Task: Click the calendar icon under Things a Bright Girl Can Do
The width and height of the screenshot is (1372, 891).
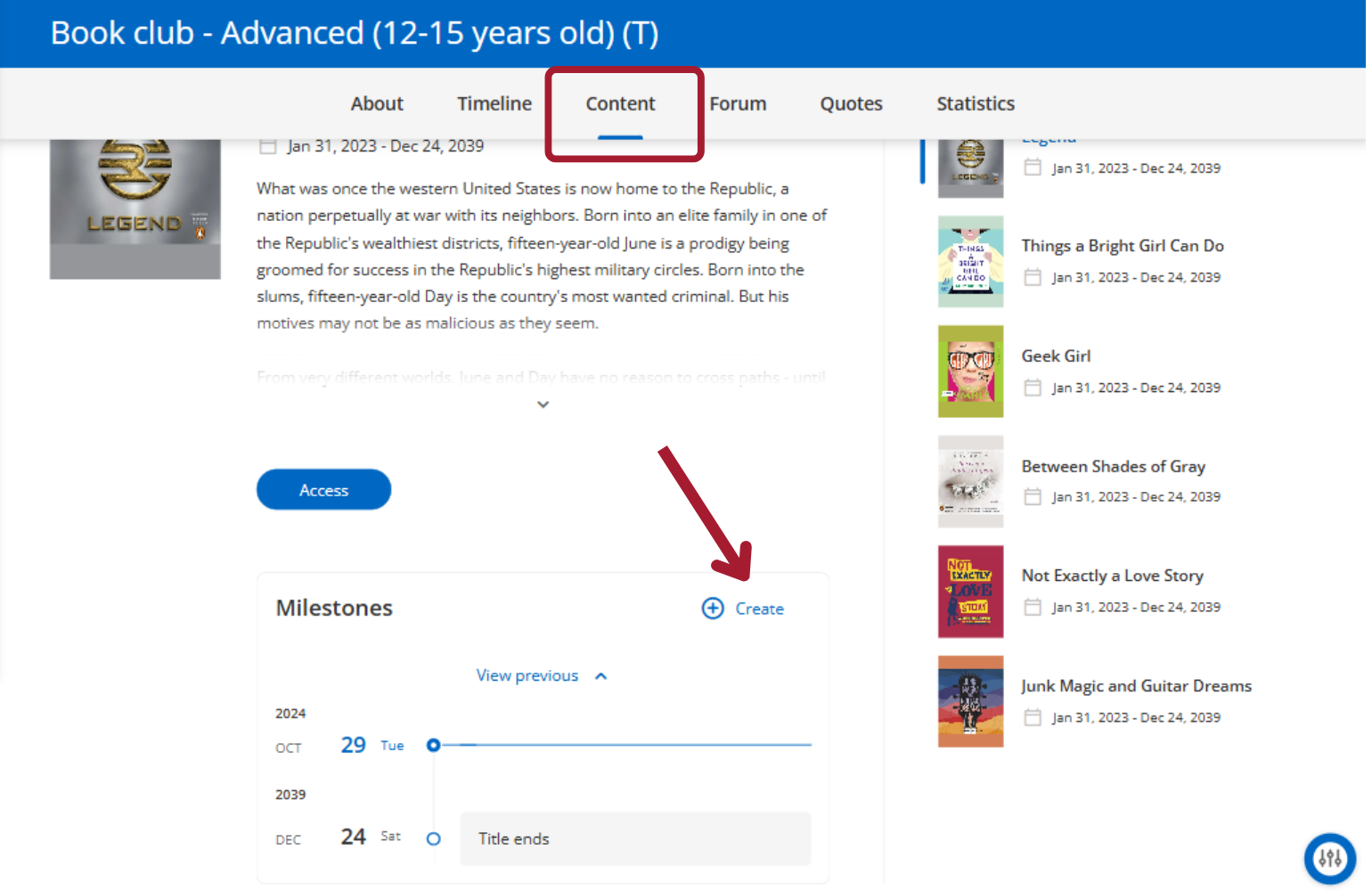Action: [1033, 277]
